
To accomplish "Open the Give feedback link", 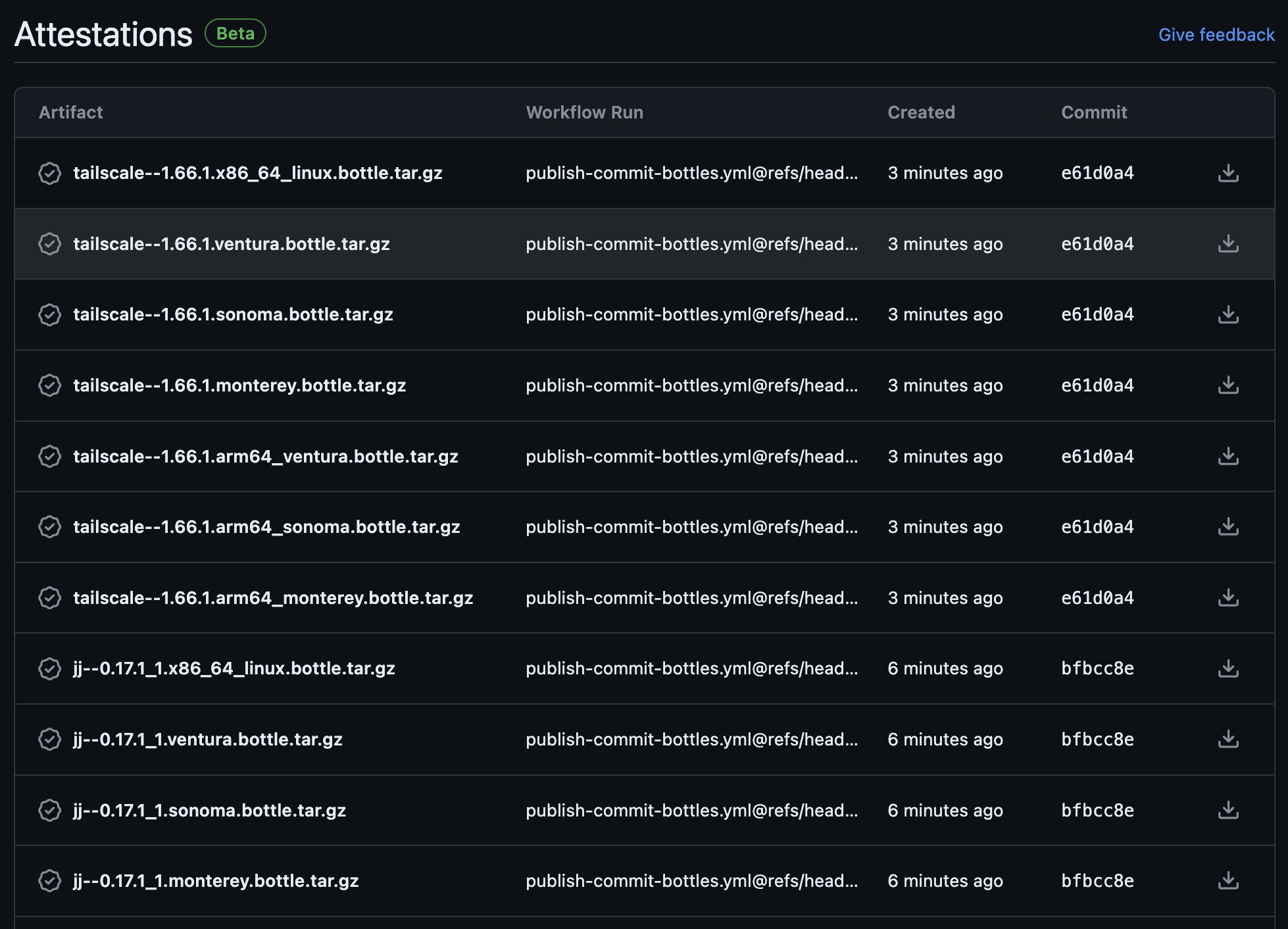I will tap(1216, 34).
